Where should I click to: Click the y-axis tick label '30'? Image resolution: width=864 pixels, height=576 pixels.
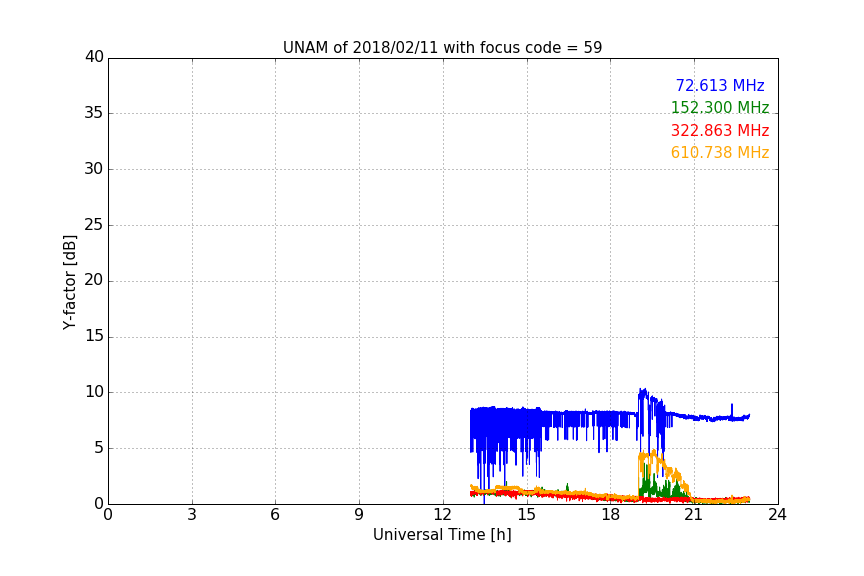(94, 169)
